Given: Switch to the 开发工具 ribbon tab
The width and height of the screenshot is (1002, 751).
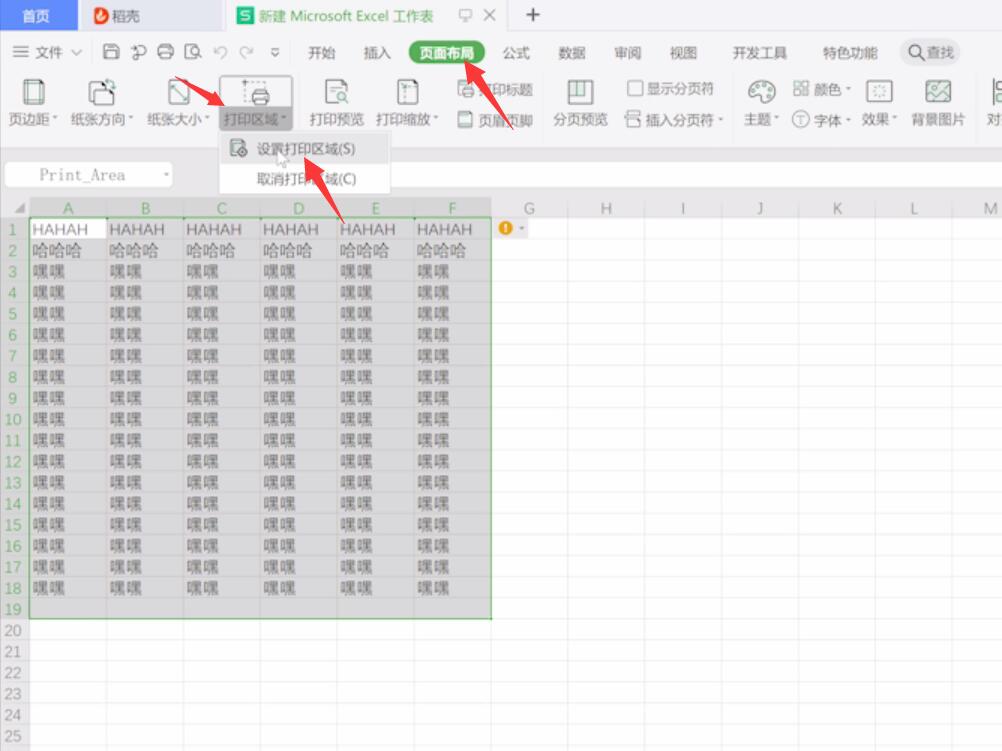Looking at the screenshot, I should (759, 52).
